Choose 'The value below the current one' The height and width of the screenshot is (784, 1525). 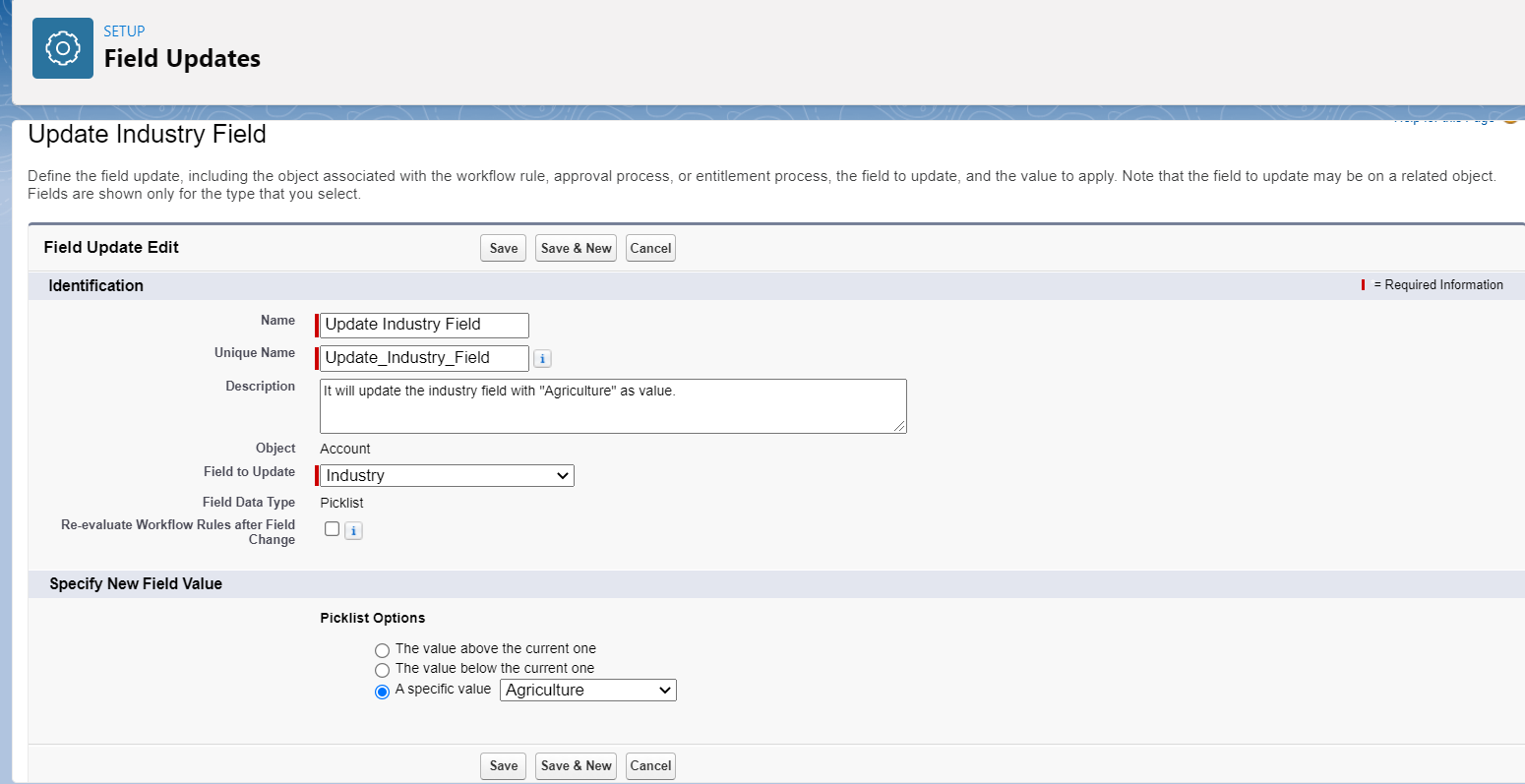[382, 670]
